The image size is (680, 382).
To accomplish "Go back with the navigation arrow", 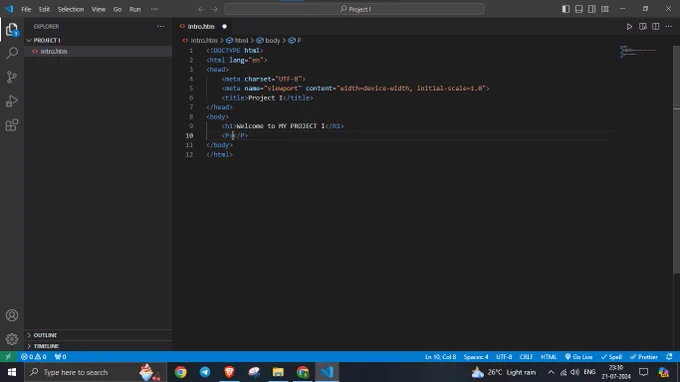I will tap(201, 9).
